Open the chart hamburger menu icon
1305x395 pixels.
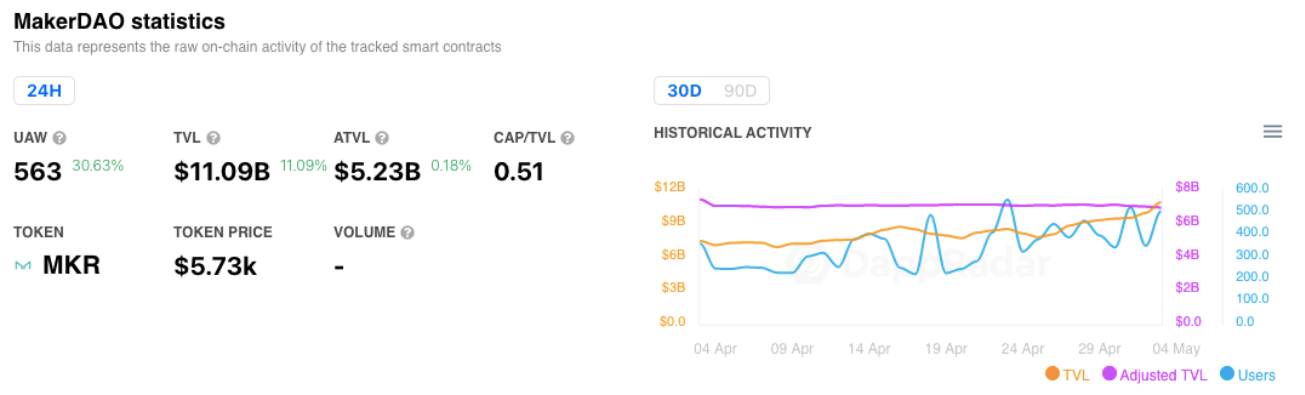tap(1272, 132)
